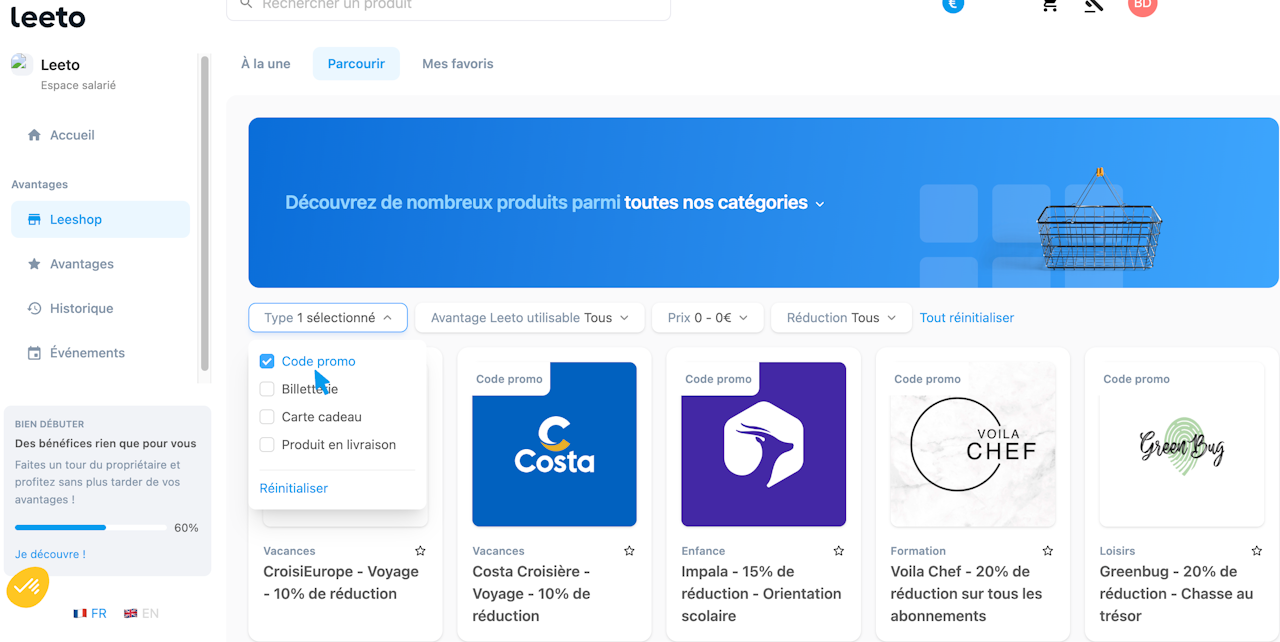This screenshot has height=642, width=1280.
Task: Tick the Produit en livraison checkbox
Action: [x=267, y=445]
